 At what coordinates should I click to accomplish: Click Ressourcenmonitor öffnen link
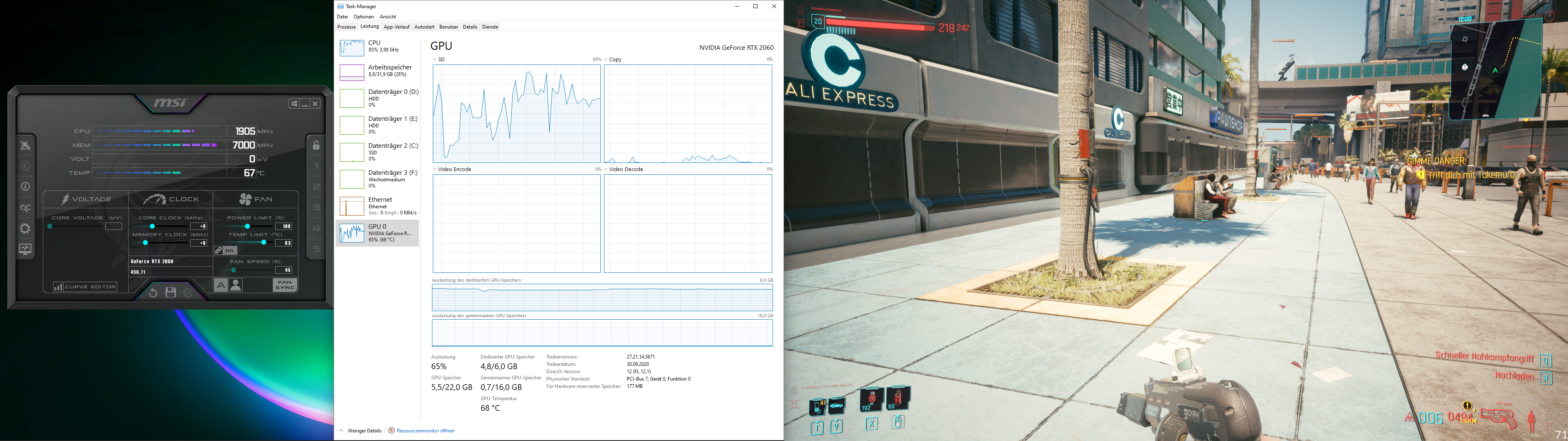click(425, 431)
